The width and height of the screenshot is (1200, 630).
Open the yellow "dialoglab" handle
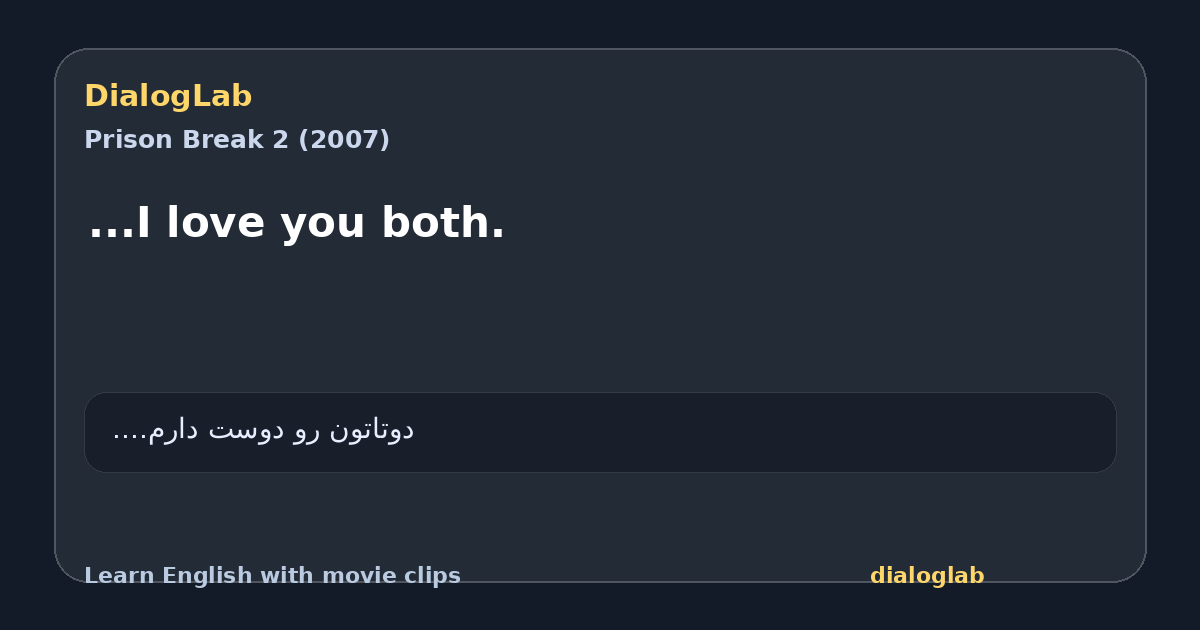(x=927, y=576)
